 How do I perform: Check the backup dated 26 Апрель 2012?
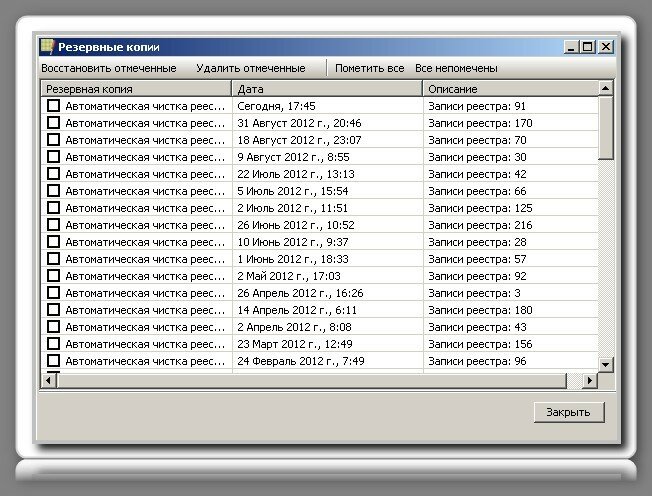(x=53, y=293)
